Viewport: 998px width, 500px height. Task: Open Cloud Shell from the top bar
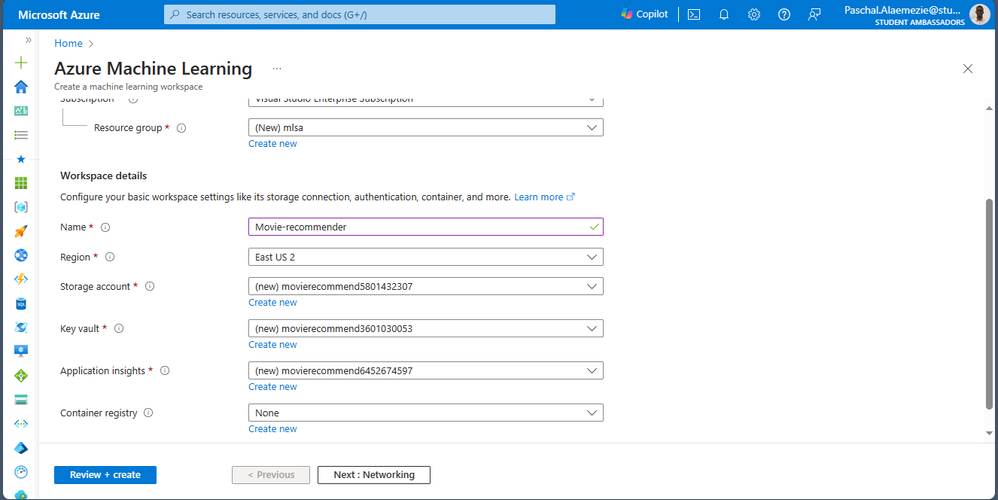point(693,14)
